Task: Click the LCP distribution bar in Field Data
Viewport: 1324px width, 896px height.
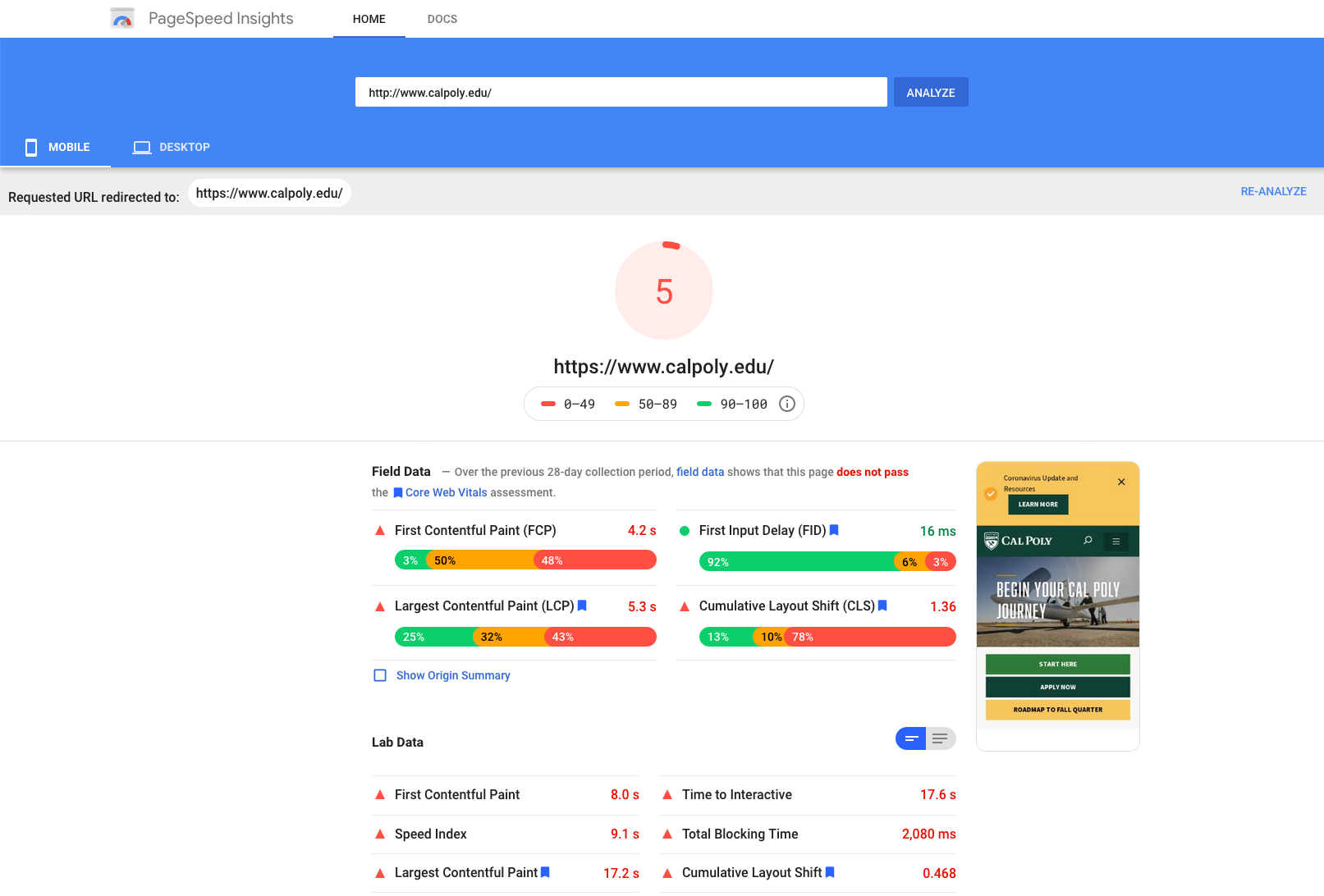Action: coord(525,637)
